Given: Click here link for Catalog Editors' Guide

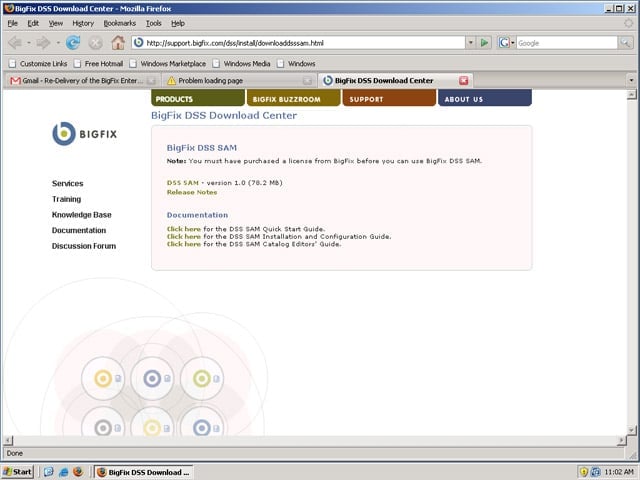Looking at the screenshot, I should click(x=184, y=244).
